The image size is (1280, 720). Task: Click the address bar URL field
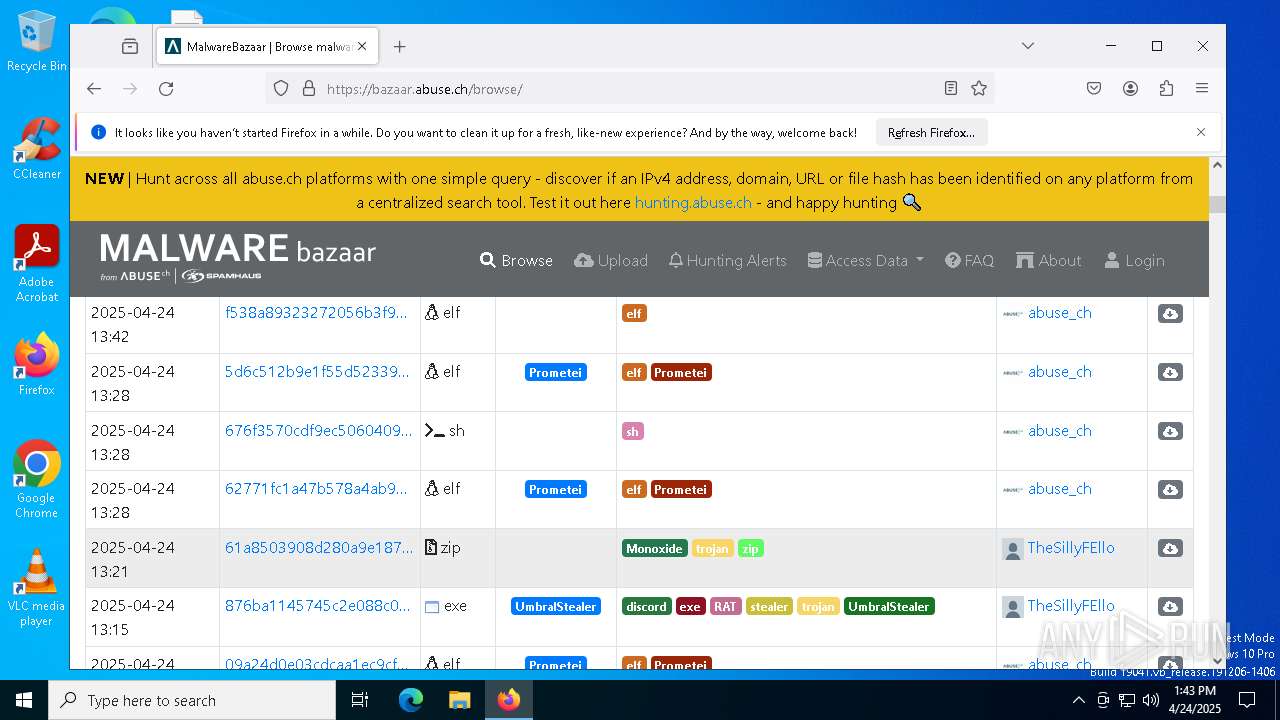click(x=630, y=89)
